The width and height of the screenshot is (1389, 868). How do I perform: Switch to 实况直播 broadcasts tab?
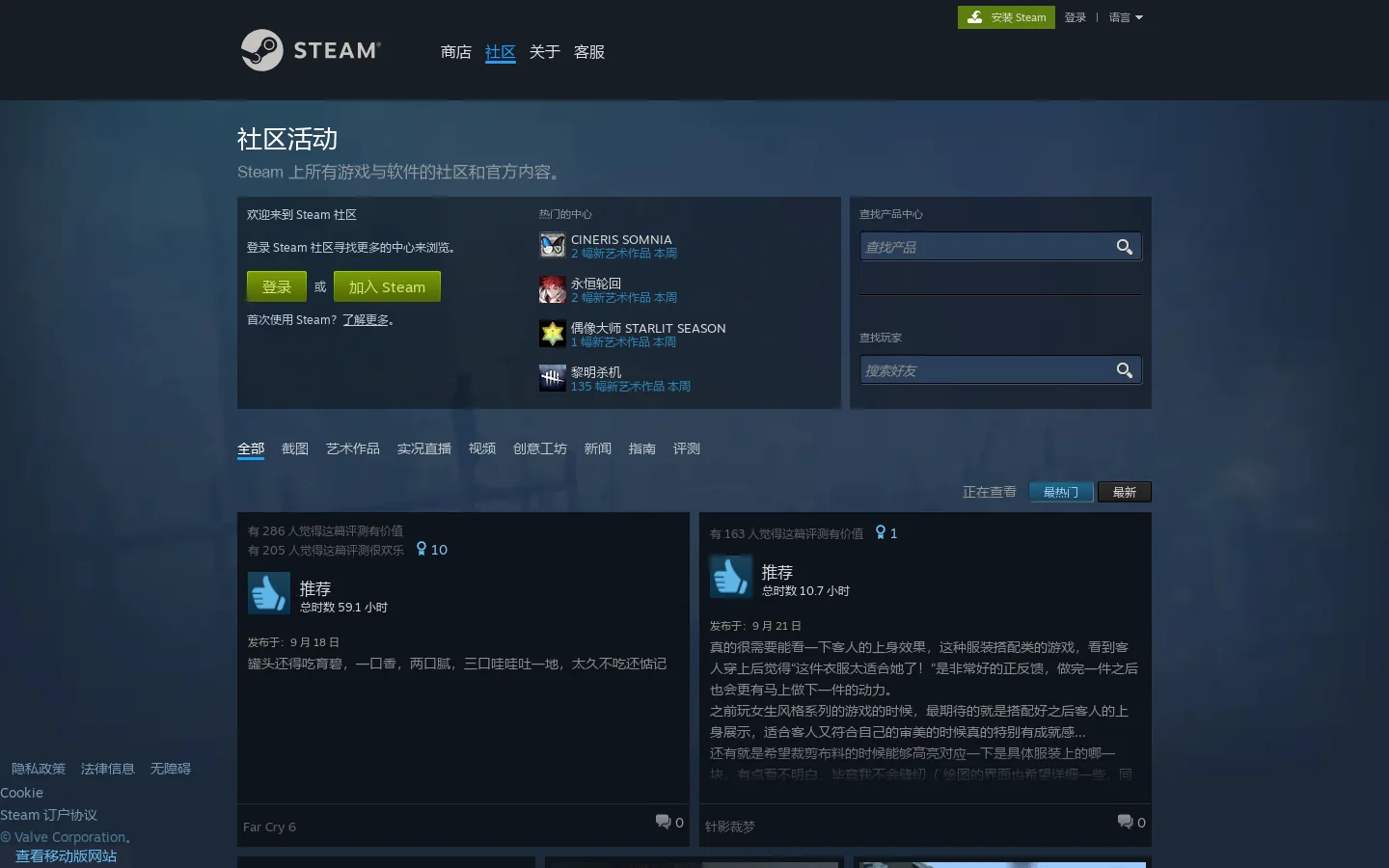click(423, 448)
